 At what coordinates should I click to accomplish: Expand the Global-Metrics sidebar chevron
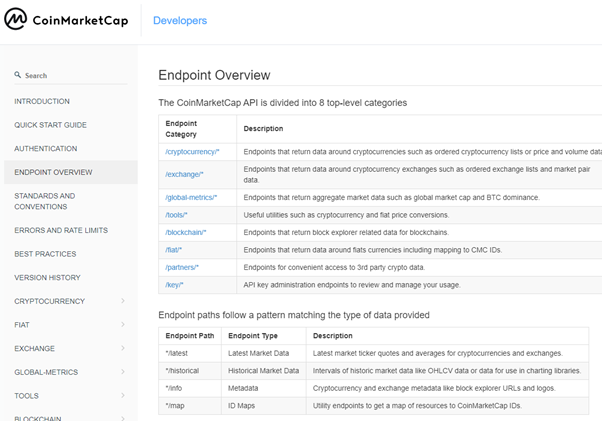click(123, 372)
